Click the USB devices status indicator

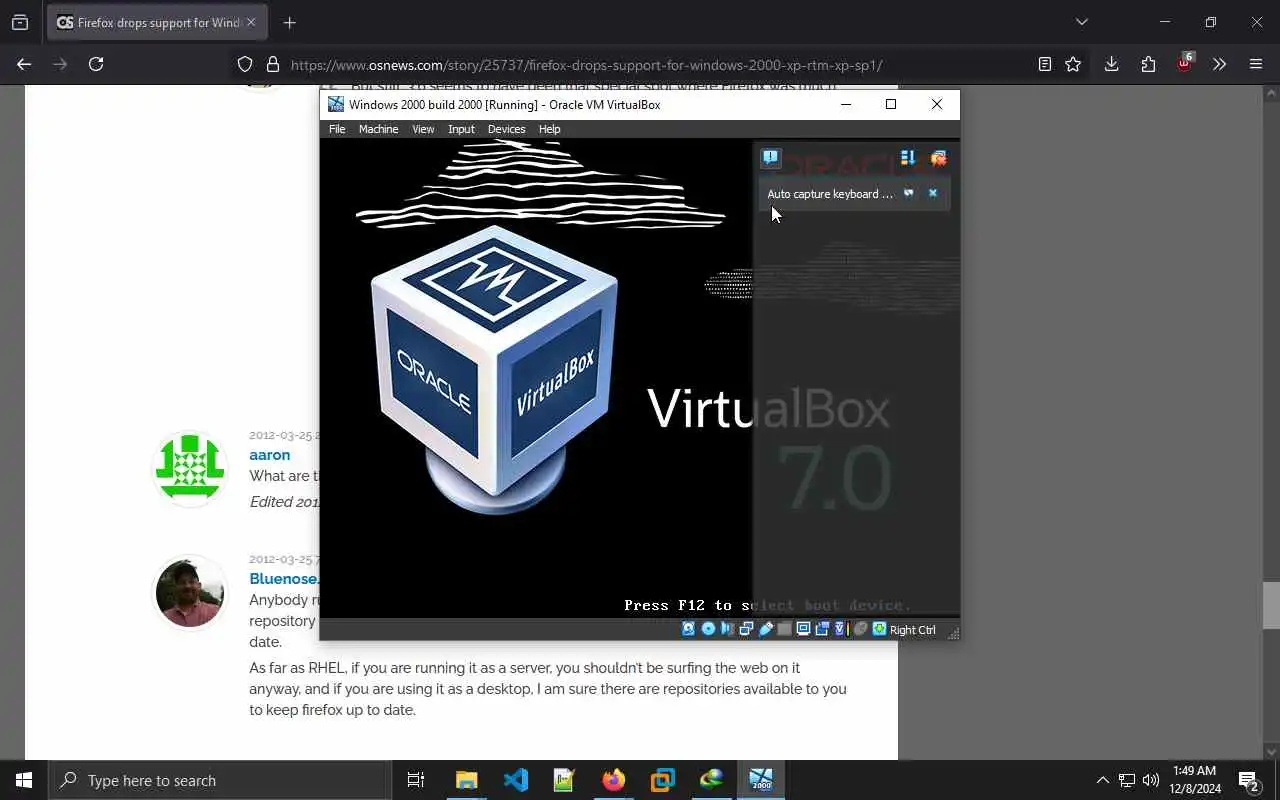pyautogui.click(x=766, y=629)
